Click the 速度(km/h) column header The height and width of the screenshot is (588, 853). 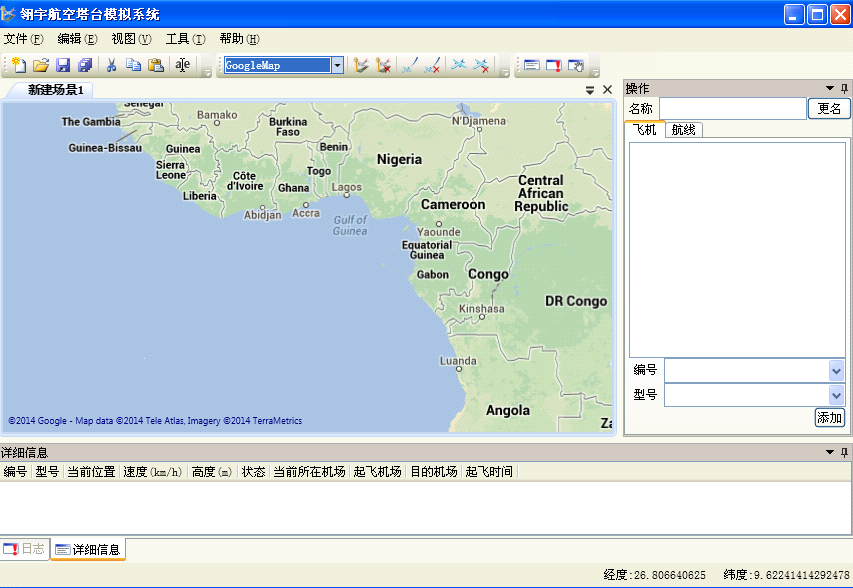pos(152,472)
